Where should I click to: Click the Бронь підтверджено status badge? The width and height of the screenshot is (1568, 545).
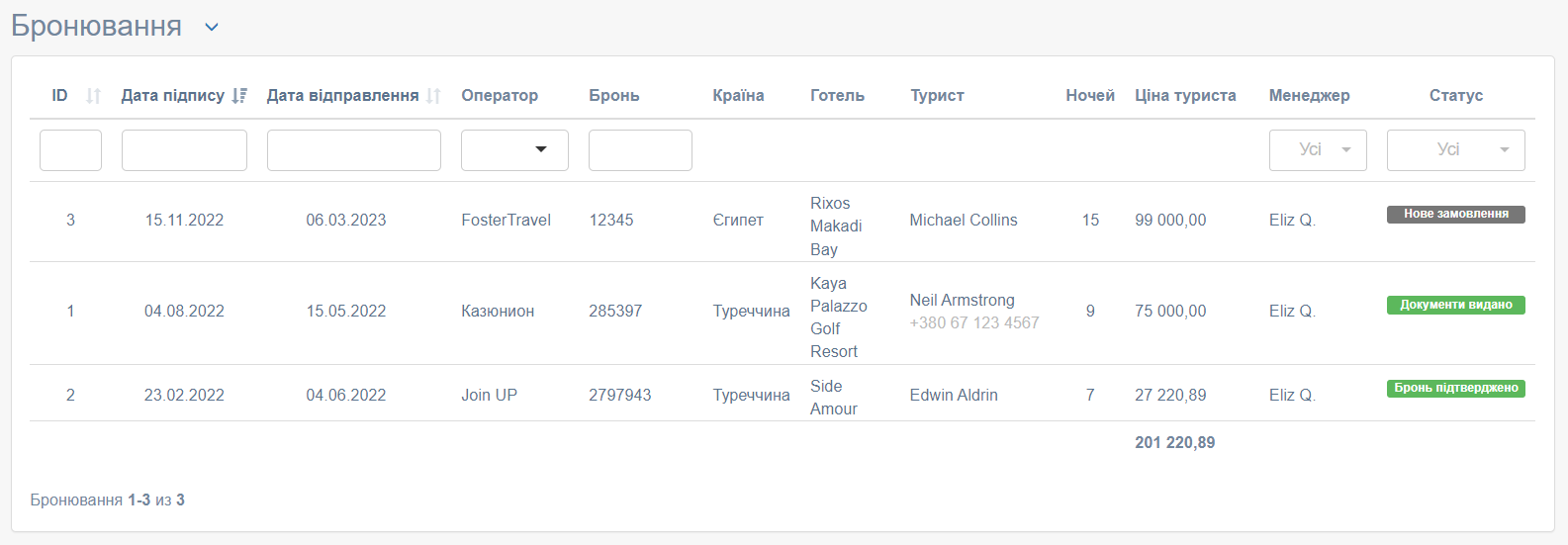[x=1456, y=388]
